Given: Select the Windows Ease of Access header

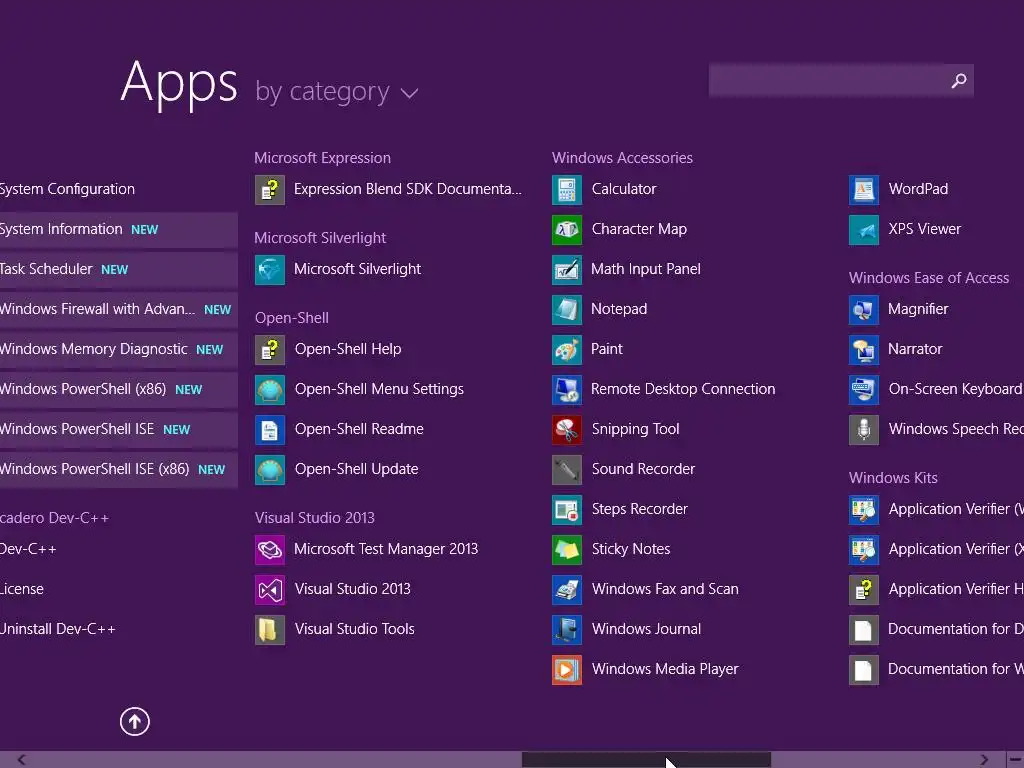Looking at the screenshot, I should click(x=929, y=278).
